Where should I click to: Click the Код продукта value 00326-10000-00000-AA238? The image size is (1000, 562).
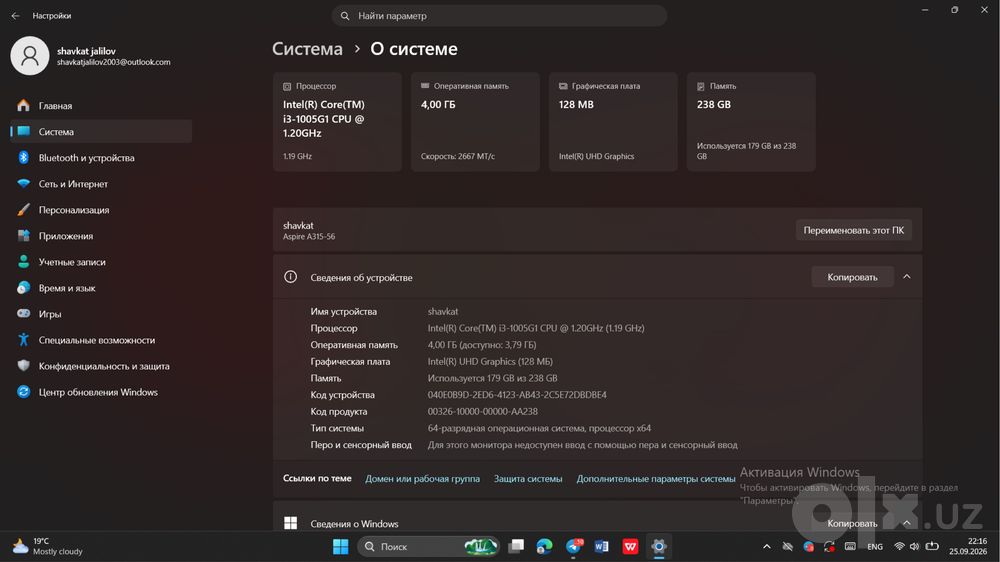483,411
